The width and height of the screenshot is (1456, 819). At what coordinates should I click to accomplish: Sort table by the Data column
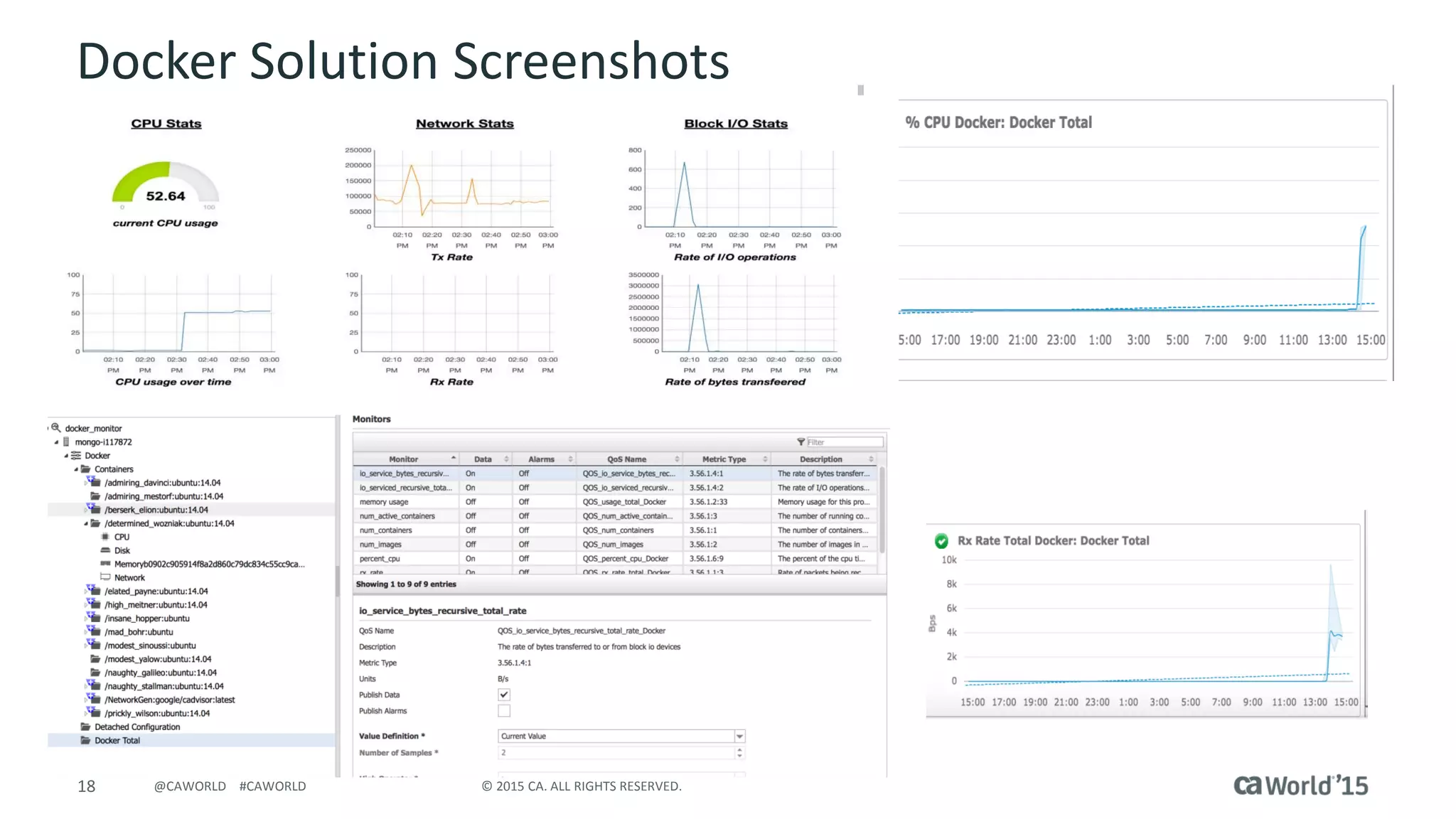click(x=486, y=459)
